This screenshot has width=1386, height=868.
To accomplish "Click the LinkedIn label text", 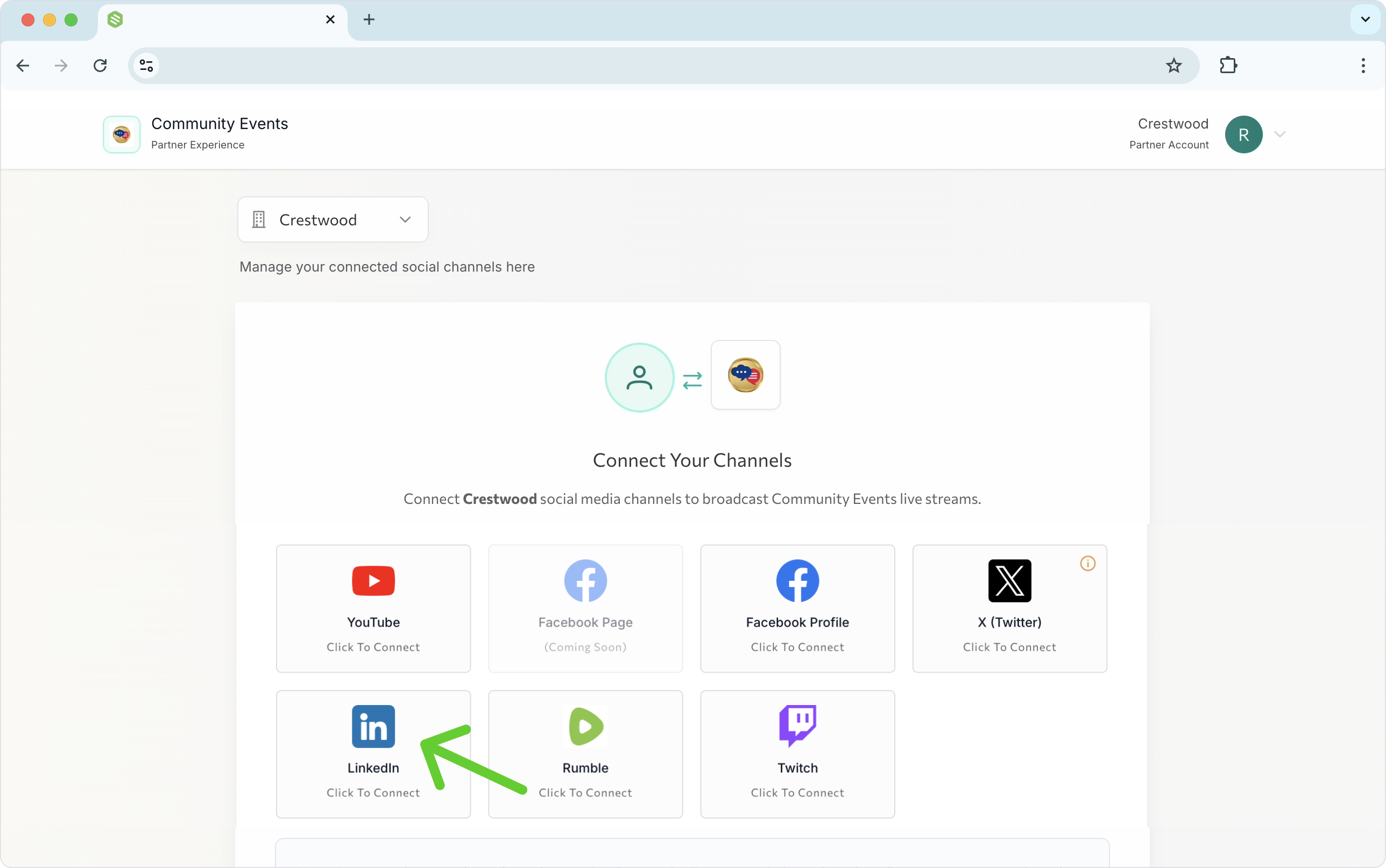I will pyautogui.click(x=373, y=768).
